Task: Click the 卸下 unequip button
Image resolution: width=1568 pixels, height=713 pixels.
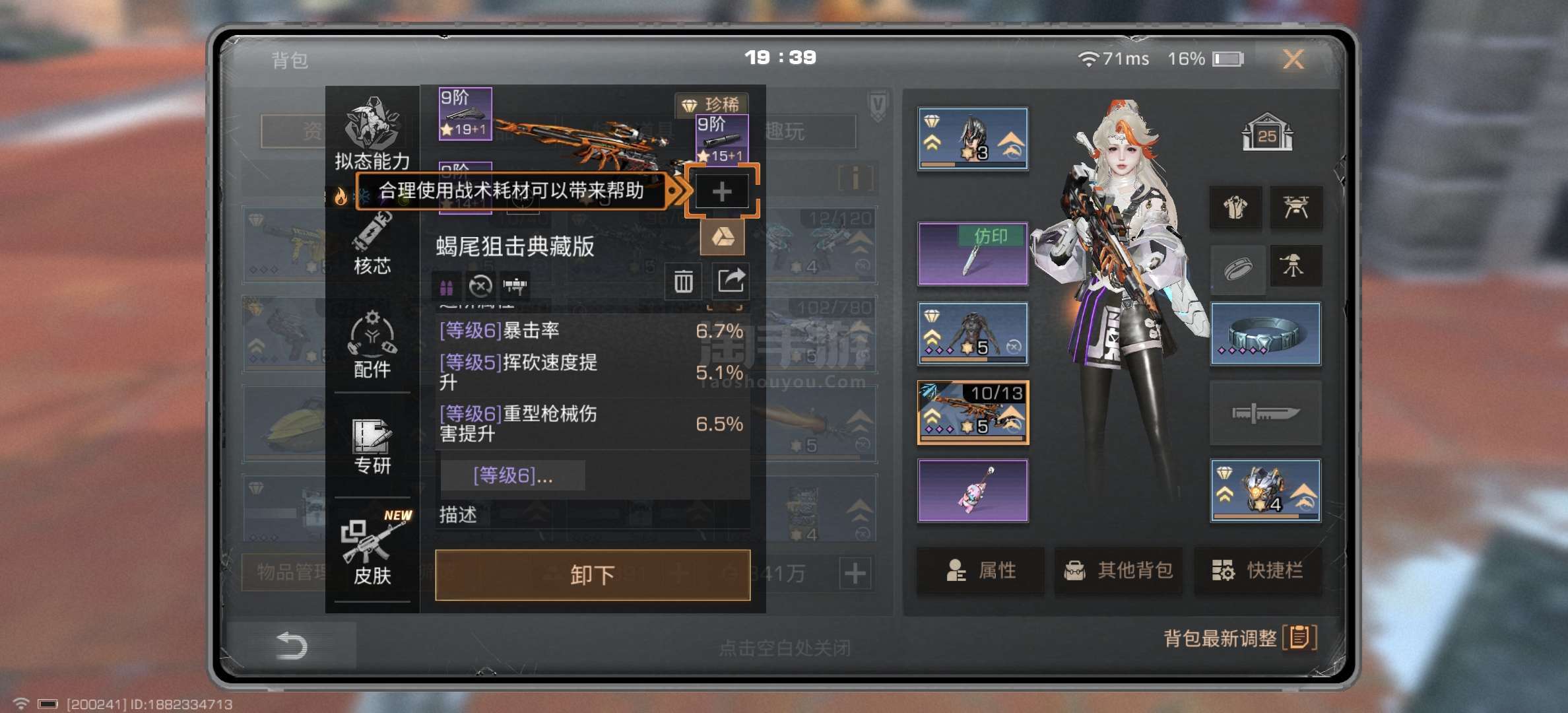Action: [x=593, y=575]
